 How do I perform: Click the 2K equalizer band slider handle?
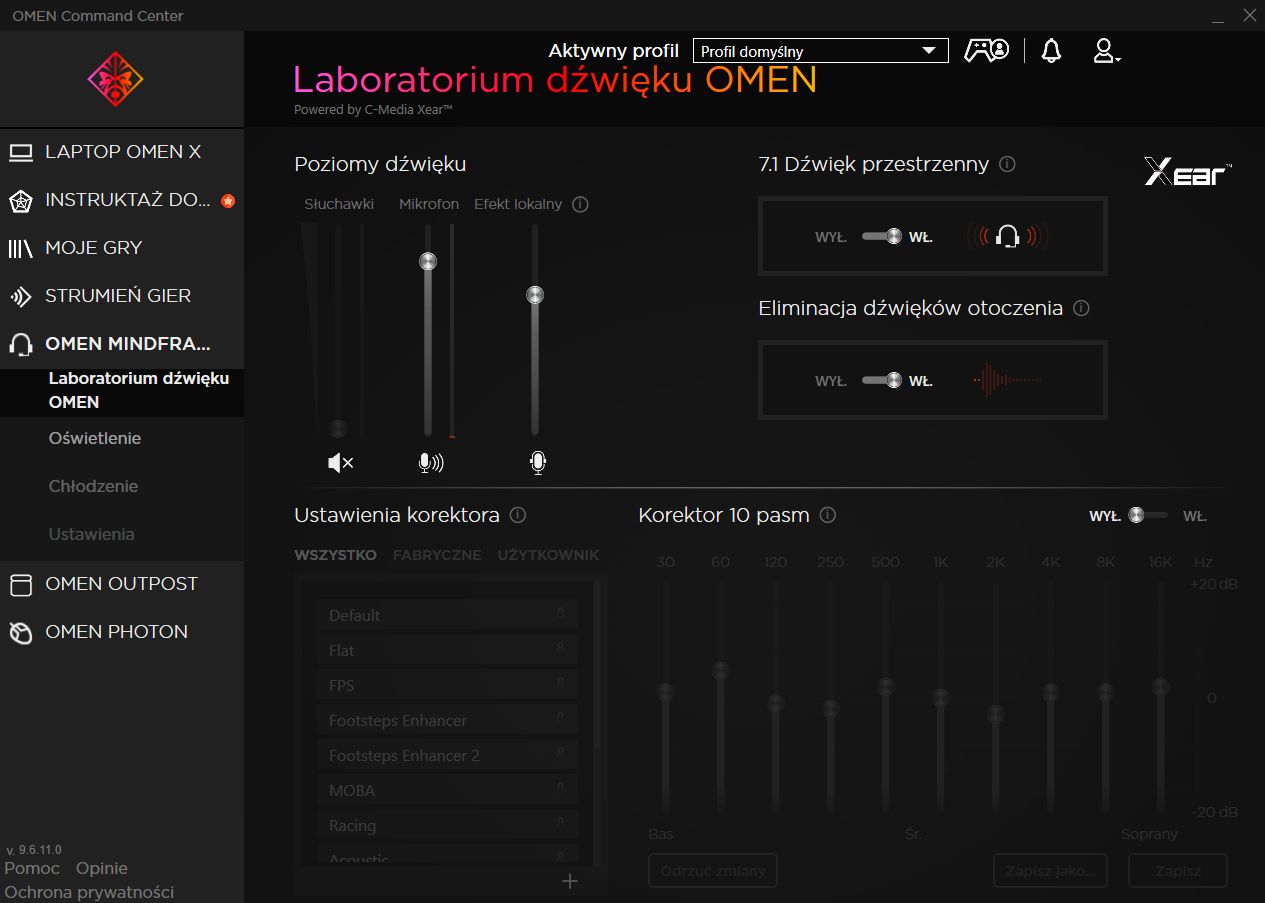pyautogui.click(x=995, y=714)
